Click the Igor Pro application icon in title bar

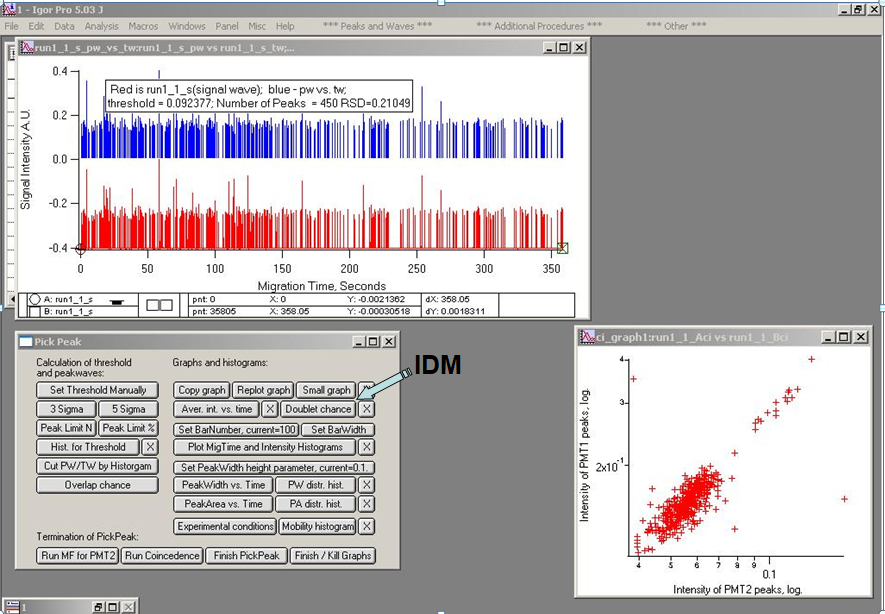8,8
